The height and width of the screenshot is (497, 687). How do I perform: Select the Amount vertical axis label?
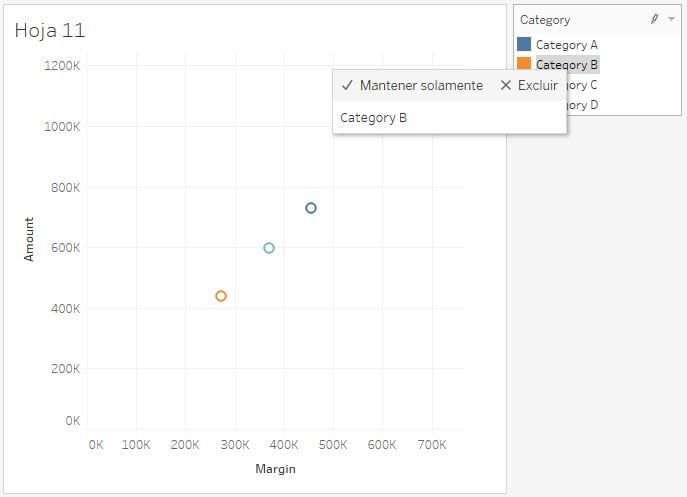pyautogui.click(x=29, y=240)
